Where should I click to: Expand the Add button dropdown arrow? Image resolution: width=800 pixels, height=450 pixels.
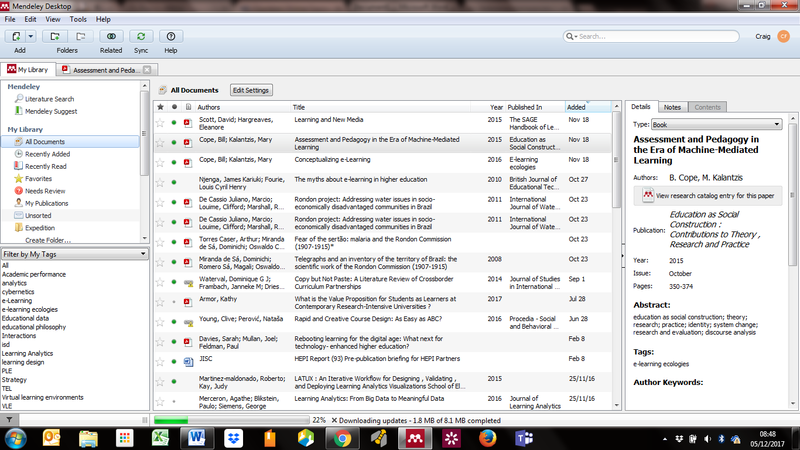[34, 37]
